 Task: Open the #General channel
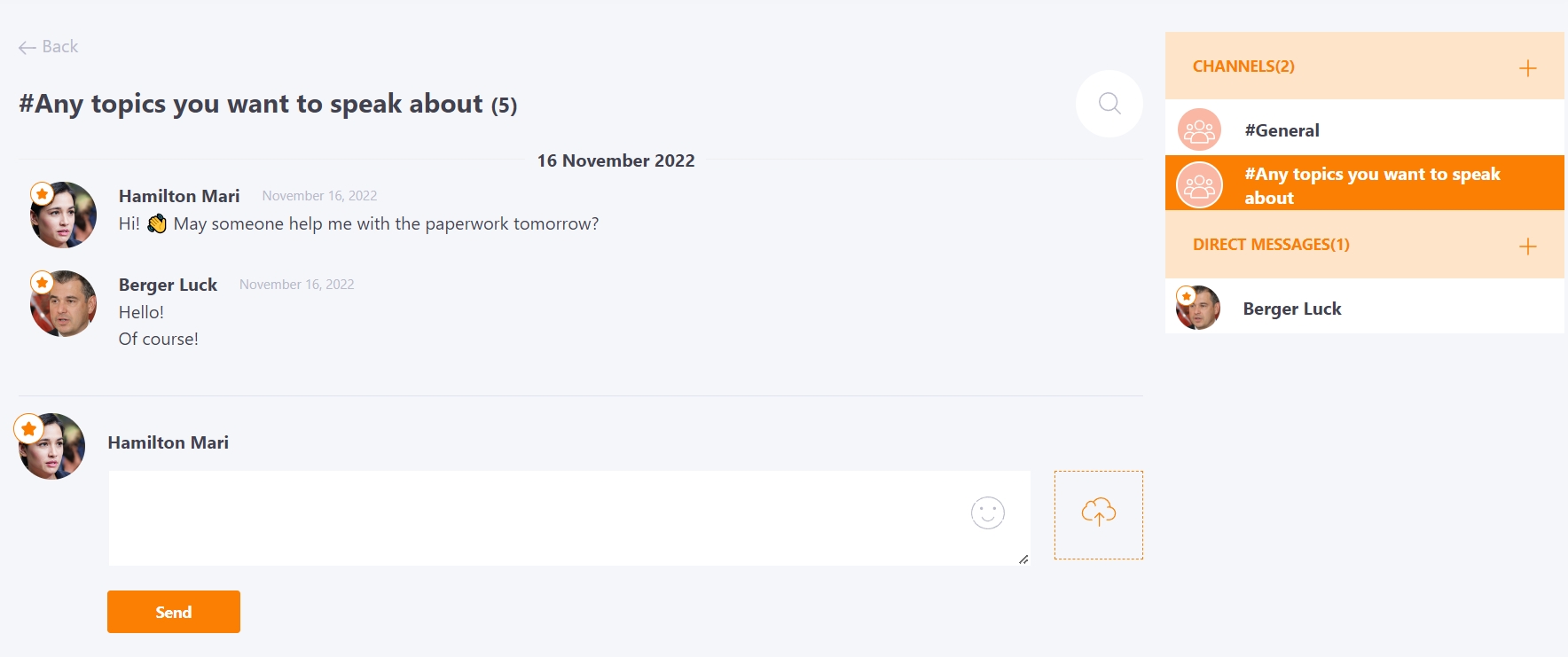[1364, 130]
